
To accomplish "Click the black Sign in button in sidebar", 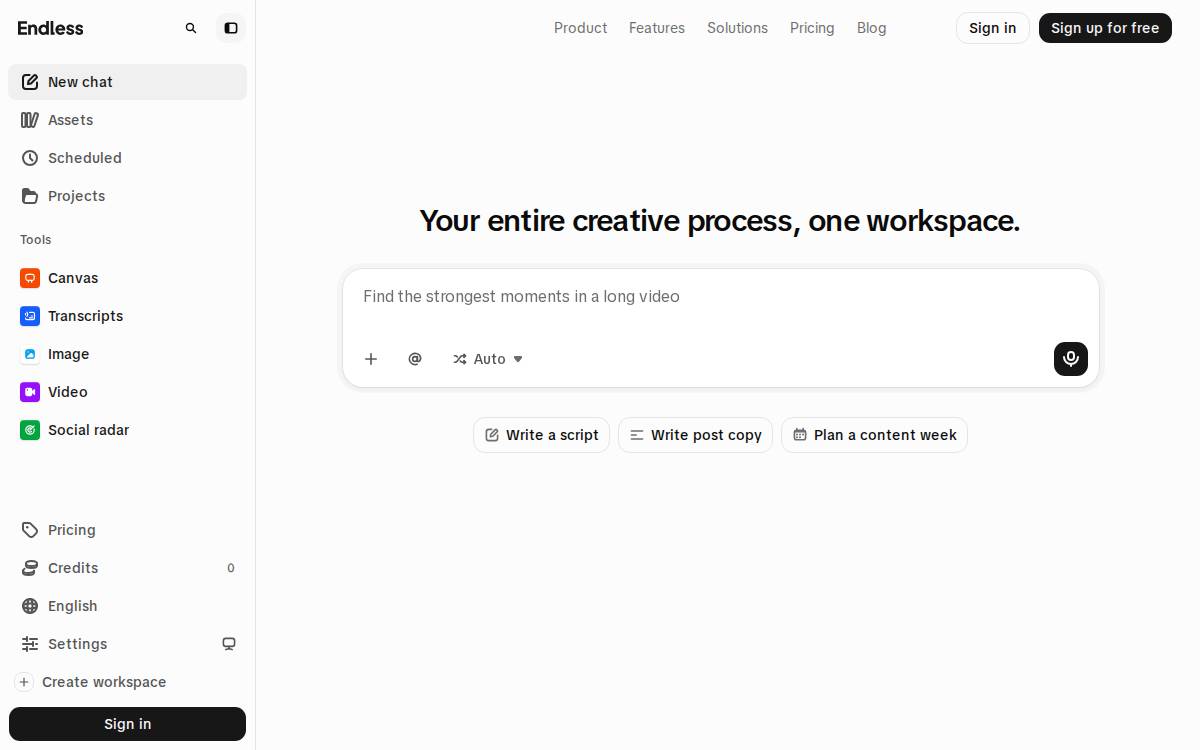I will pyautogui.click(x=127, y=724).
